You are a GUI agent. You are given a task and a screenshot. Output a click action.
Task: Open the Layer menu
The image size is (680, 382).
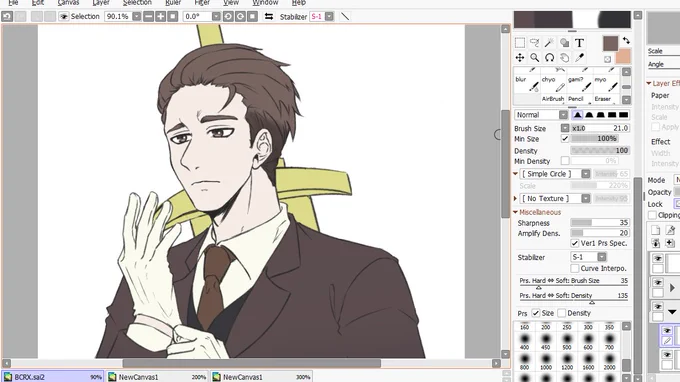[x=101, y=3]
